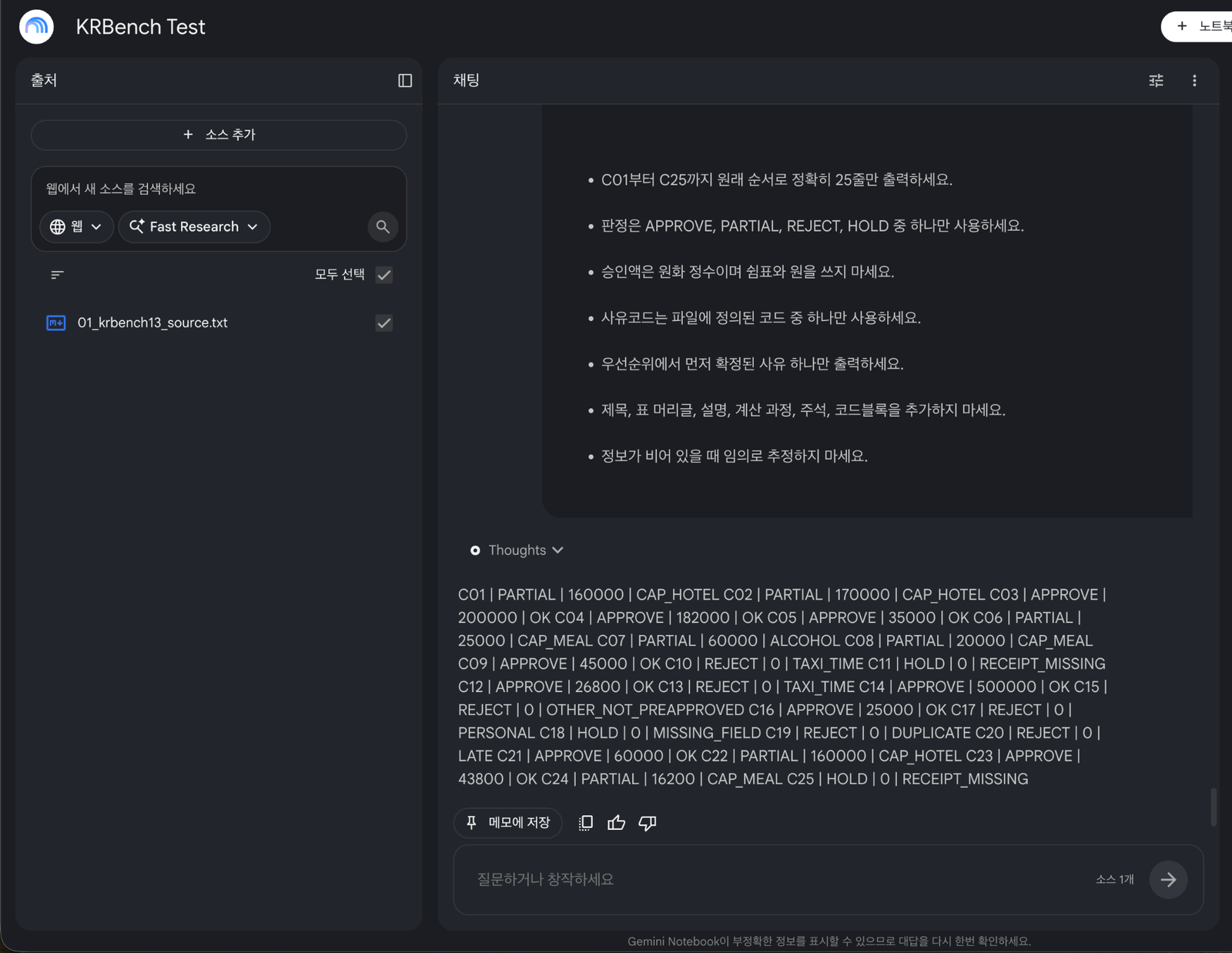This screenshot has height=953, width=1232.
Task: Click the bullet line '판정은 APPROVE, PARTIAL, REJECT, HOLD'
Action: (812, 226)
